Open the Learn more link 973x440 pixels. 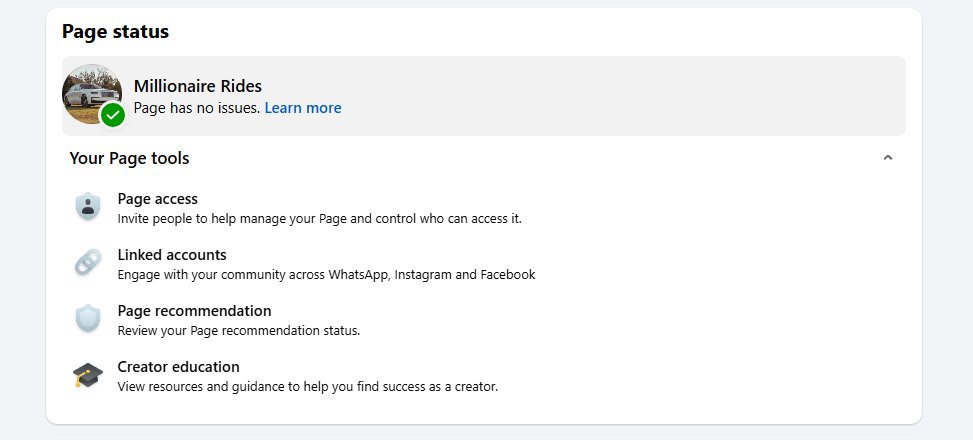[x=303, y=108]
